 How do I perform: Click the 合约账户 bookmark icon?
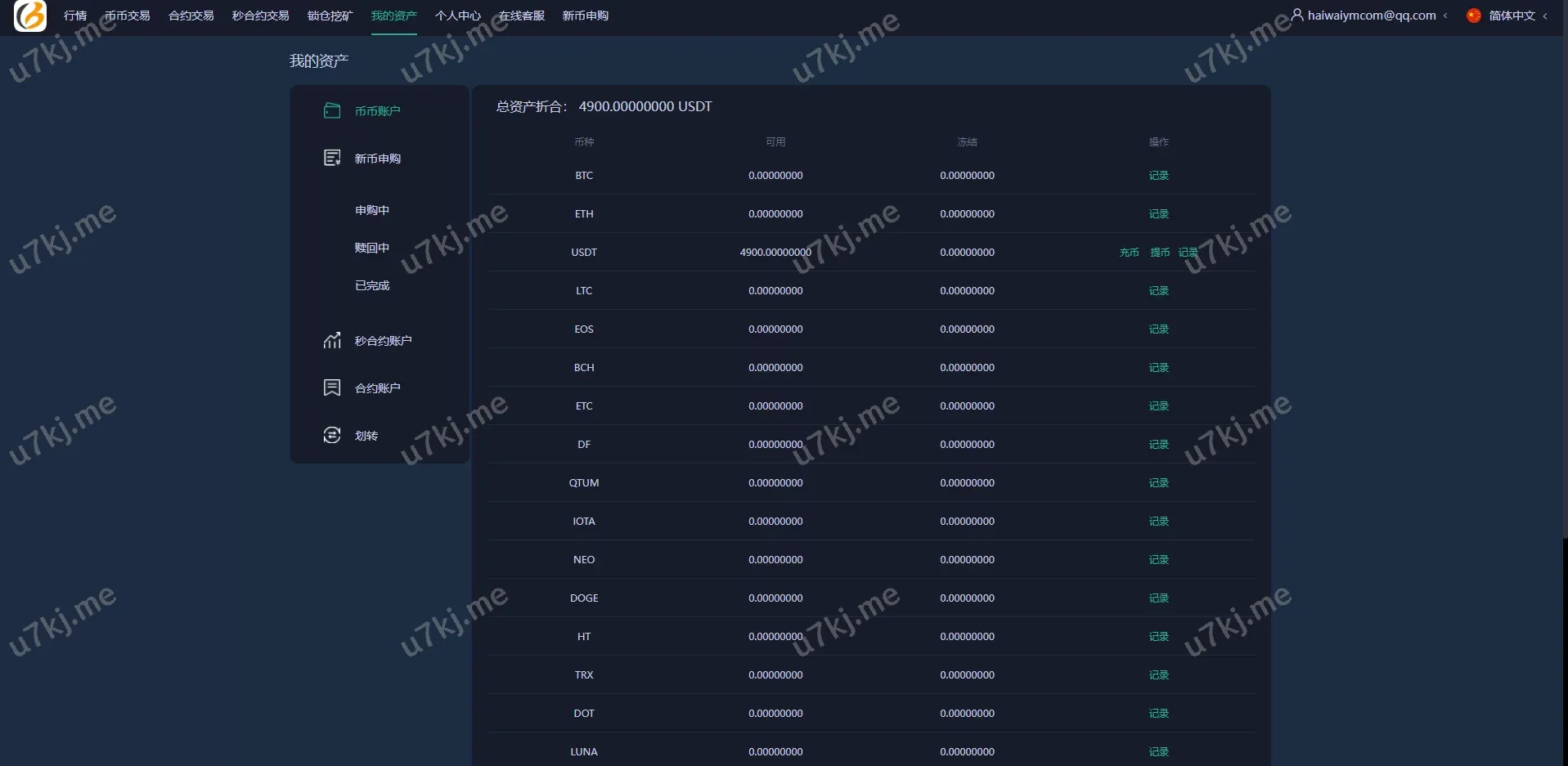(332, 387)
